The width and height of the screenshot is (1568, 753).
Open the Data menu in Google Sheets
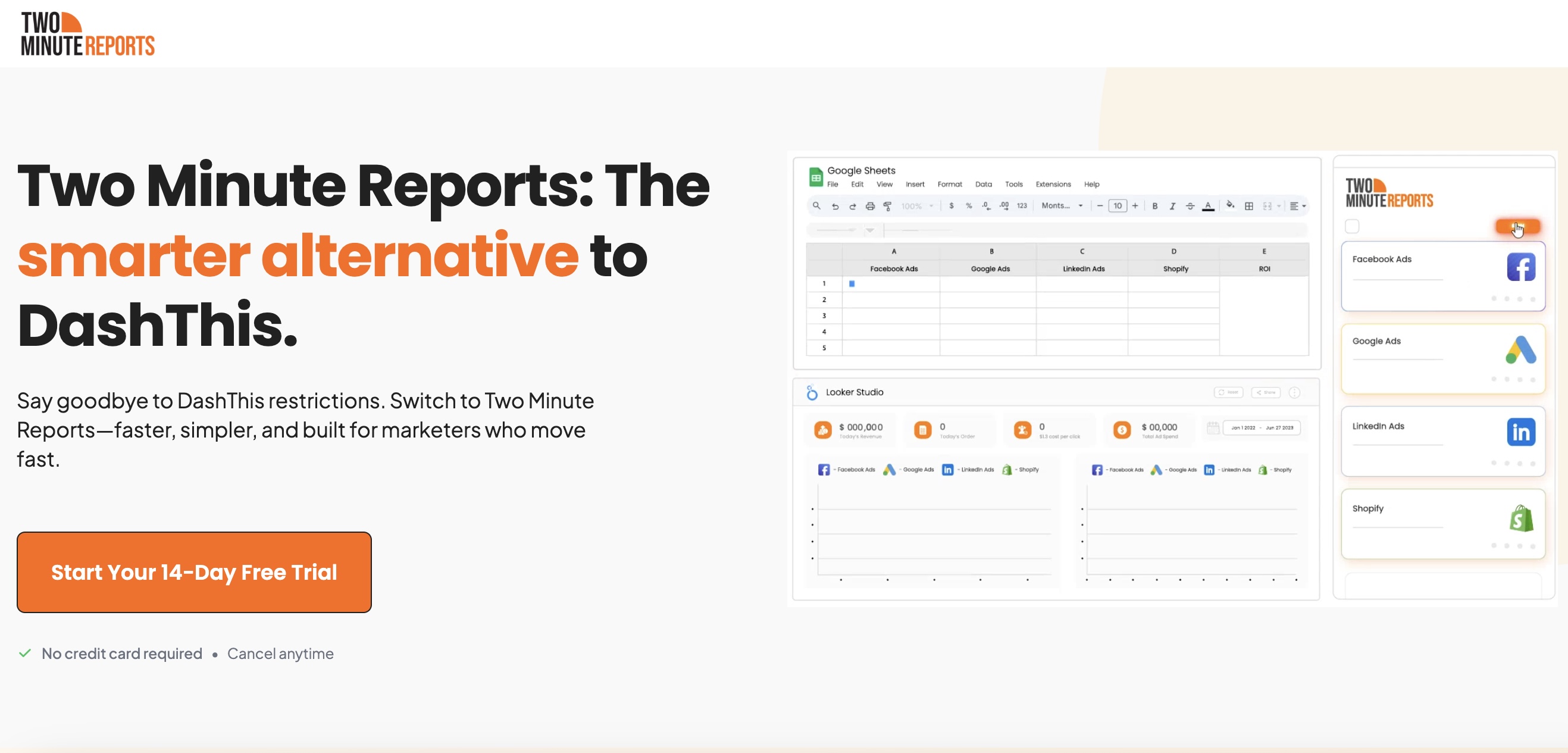click(984, 185)
